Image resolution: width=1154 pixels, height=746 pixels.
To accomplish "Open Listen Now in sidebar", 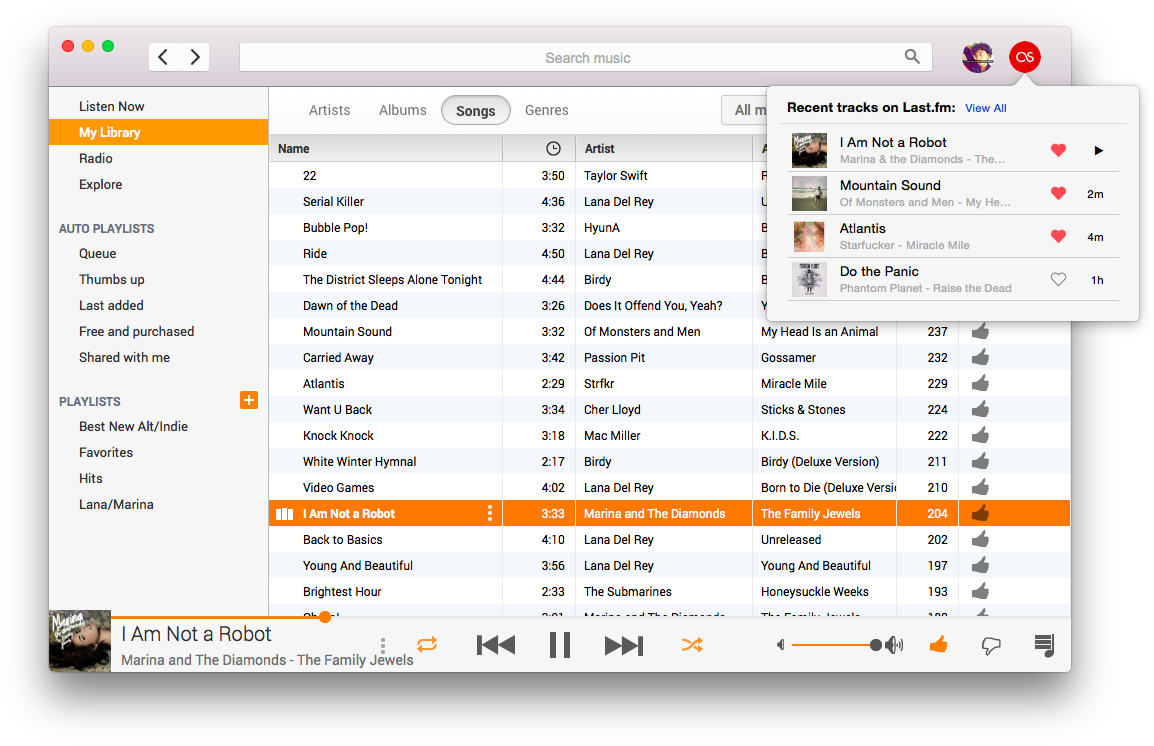I will [x=158, y=107].
